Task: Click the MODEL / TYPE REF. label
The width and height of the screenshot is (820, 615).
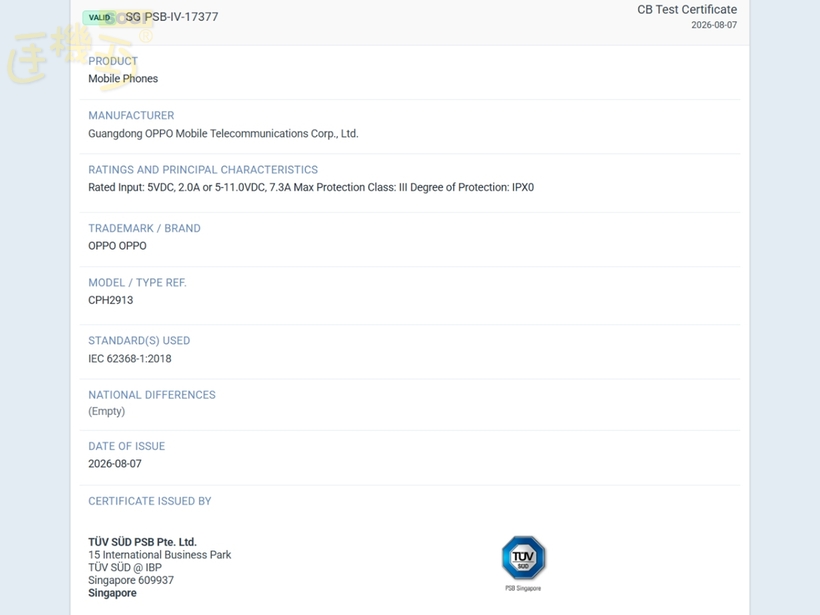Action: point(138,283)
